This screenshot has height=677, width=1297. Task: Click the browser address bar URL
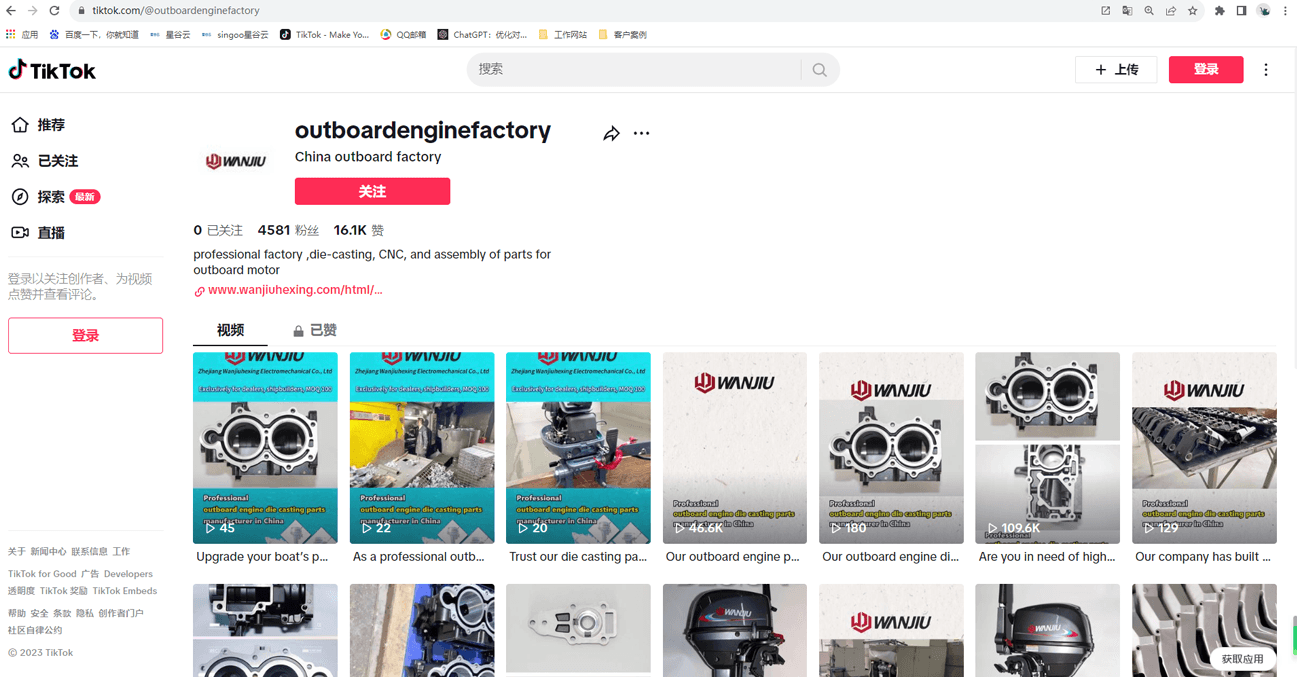pos(176,11)
